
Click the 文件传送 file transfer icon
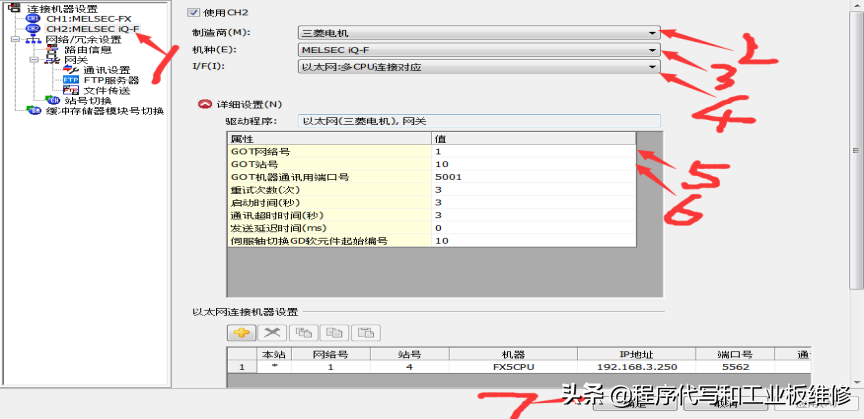click(x=72, y=90)
